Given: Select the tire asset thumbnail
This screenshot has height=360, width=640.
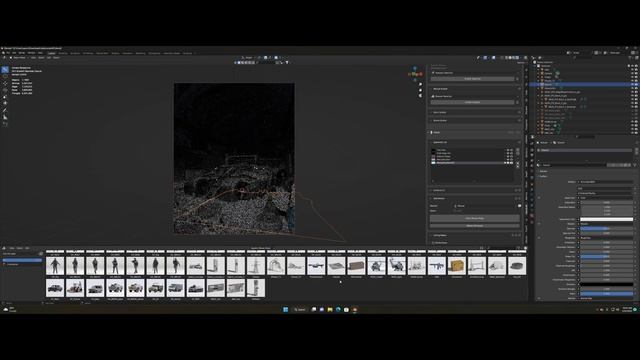Looking at the screenshot, I should pyautogui.click(x=517, y=266).
